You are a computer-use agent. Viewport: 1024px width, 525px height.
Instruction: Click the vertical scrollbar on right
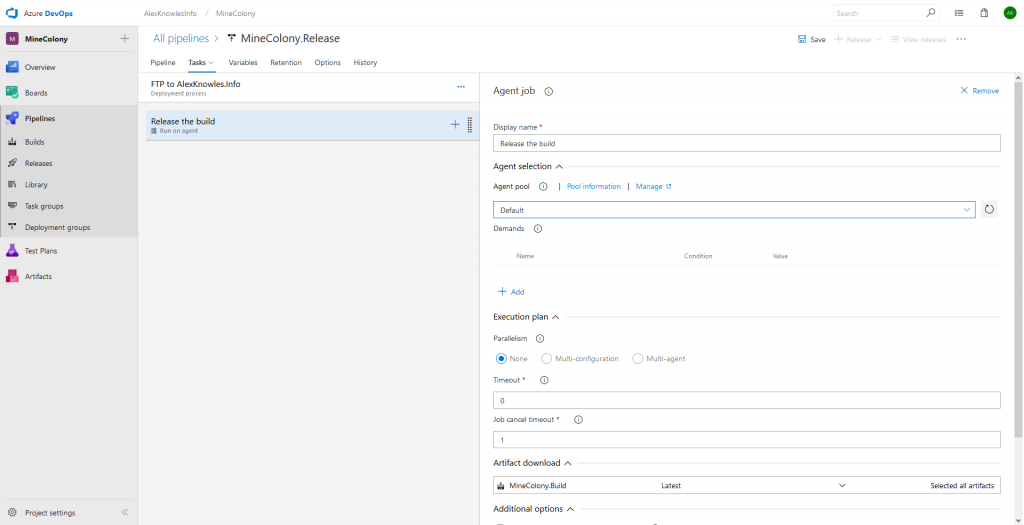tap(1018, 260)
